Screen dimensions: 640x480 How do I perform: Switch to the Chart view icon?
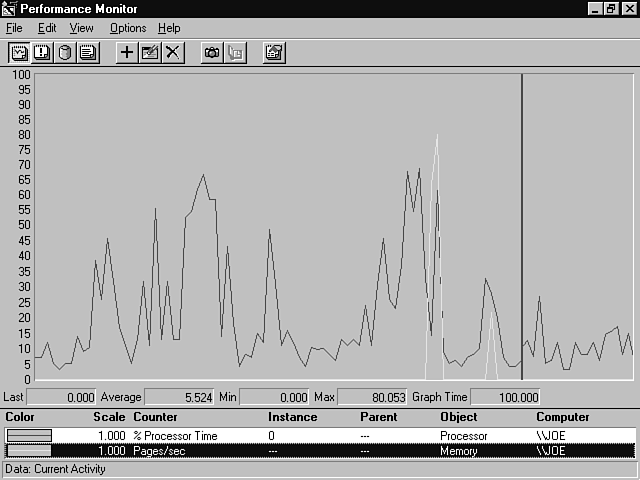coord(19,53)
